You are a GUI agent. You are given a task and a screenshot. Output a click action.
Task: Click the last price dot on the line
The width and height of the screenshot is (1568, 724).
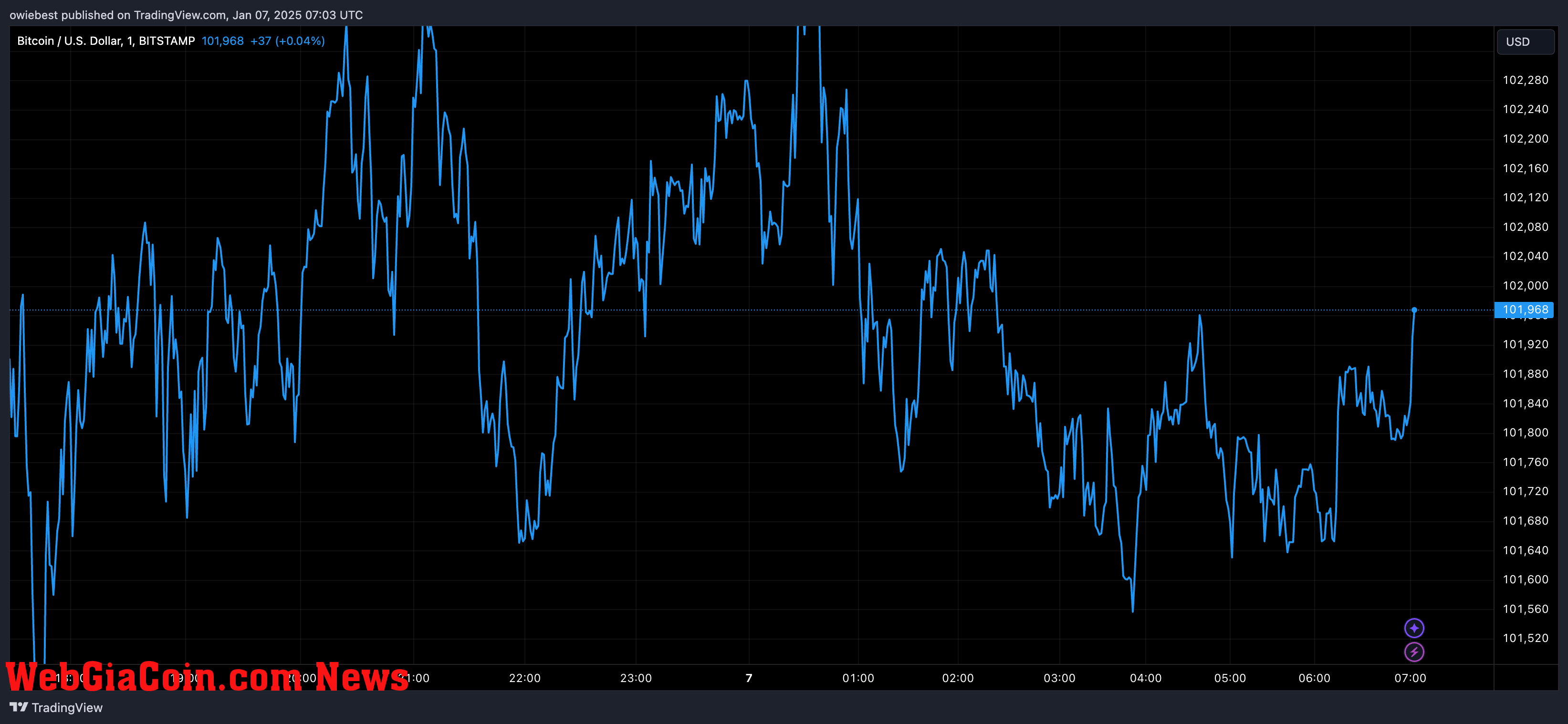(x=1414, y=310)
